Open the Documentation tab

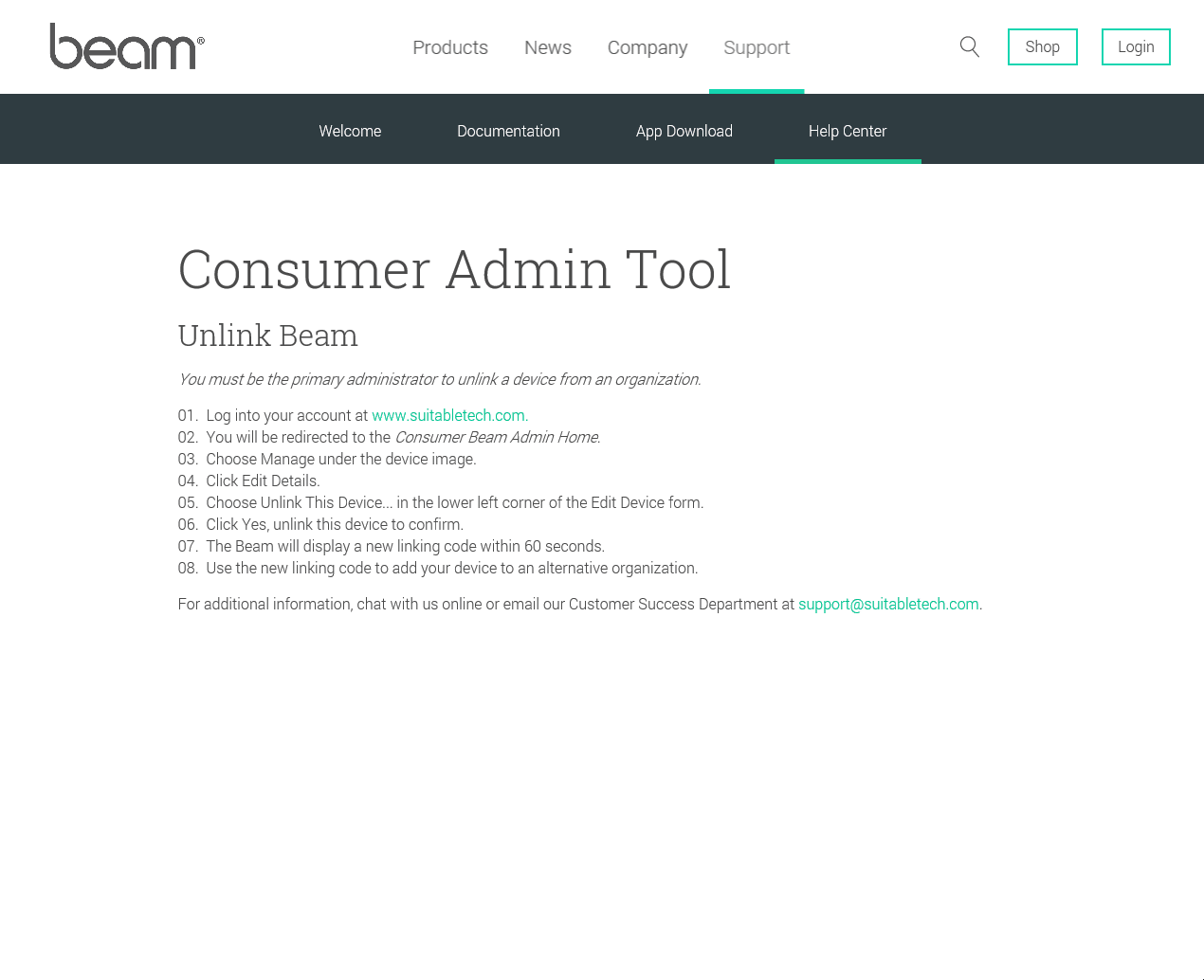(508, 131)
